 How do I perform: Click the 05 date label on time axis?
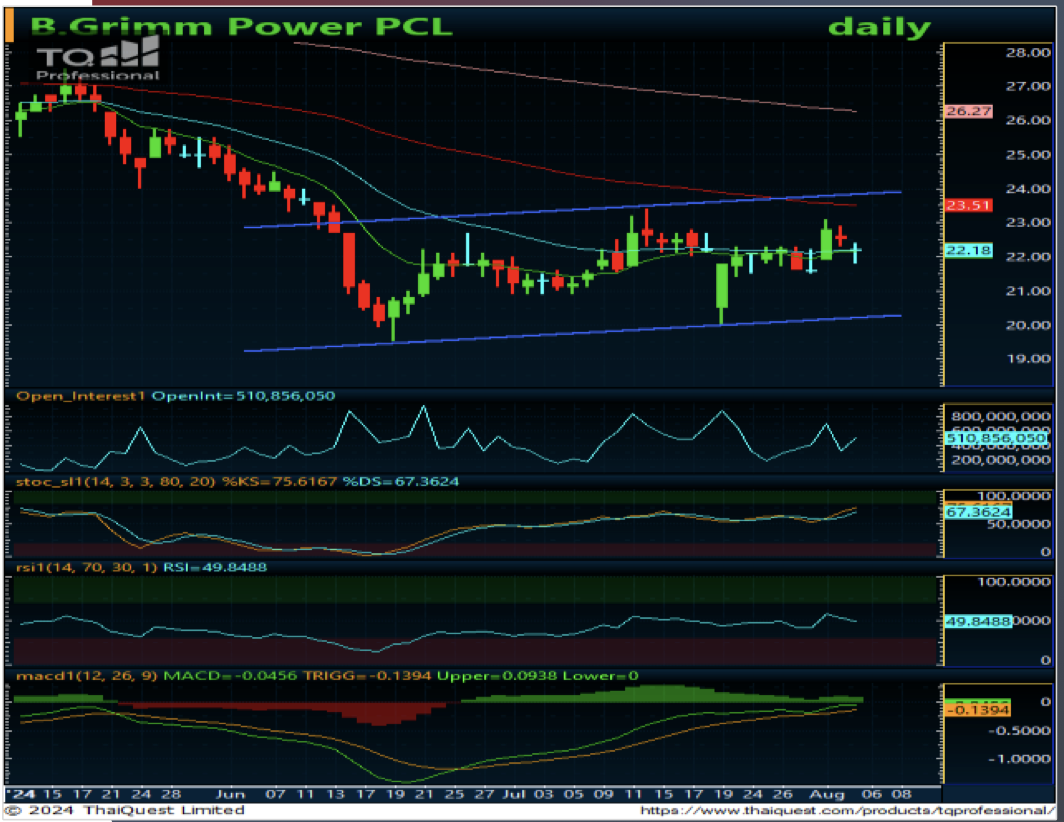coord(573,793)
